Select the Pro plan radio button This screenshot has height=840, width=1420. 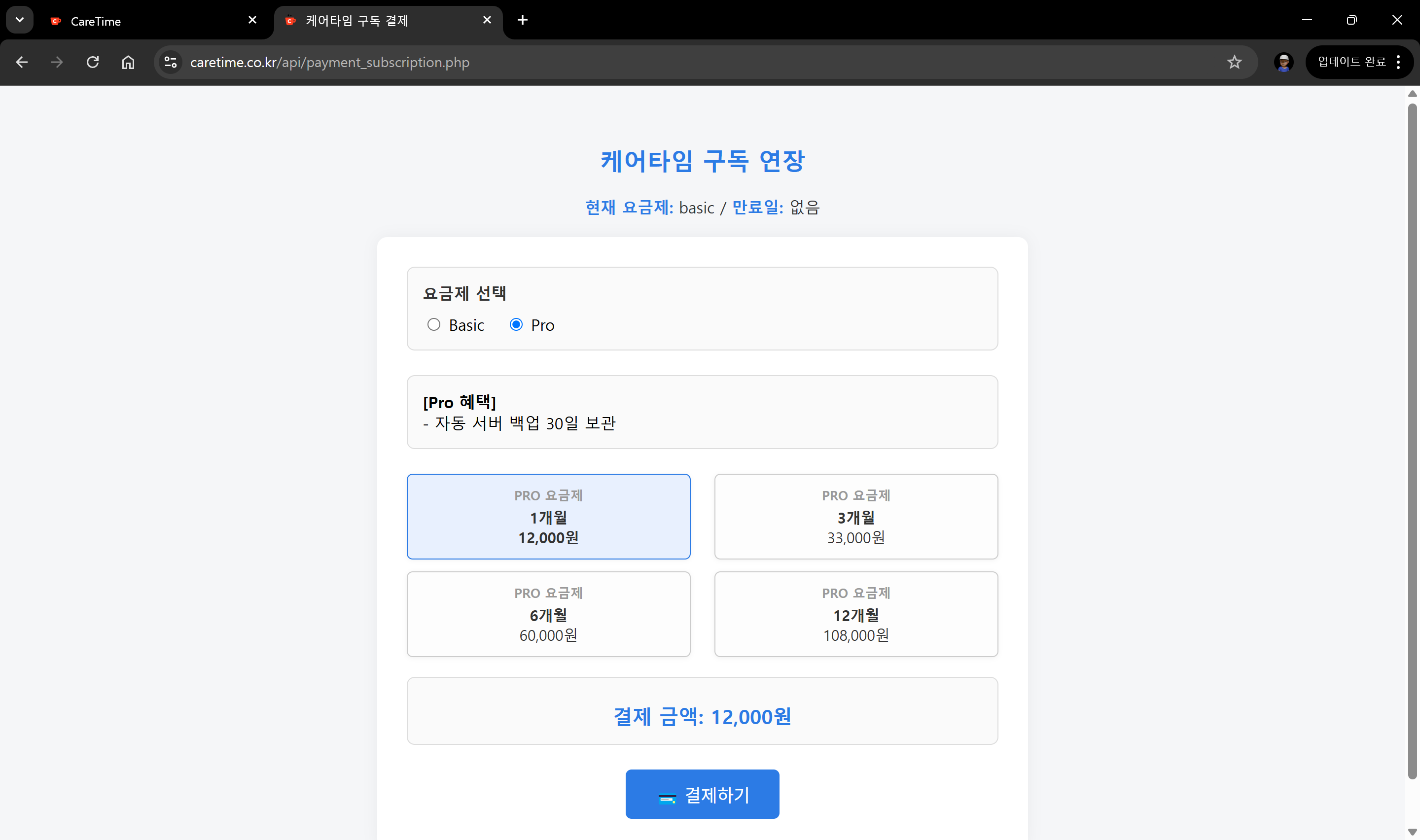pos(516,324)
